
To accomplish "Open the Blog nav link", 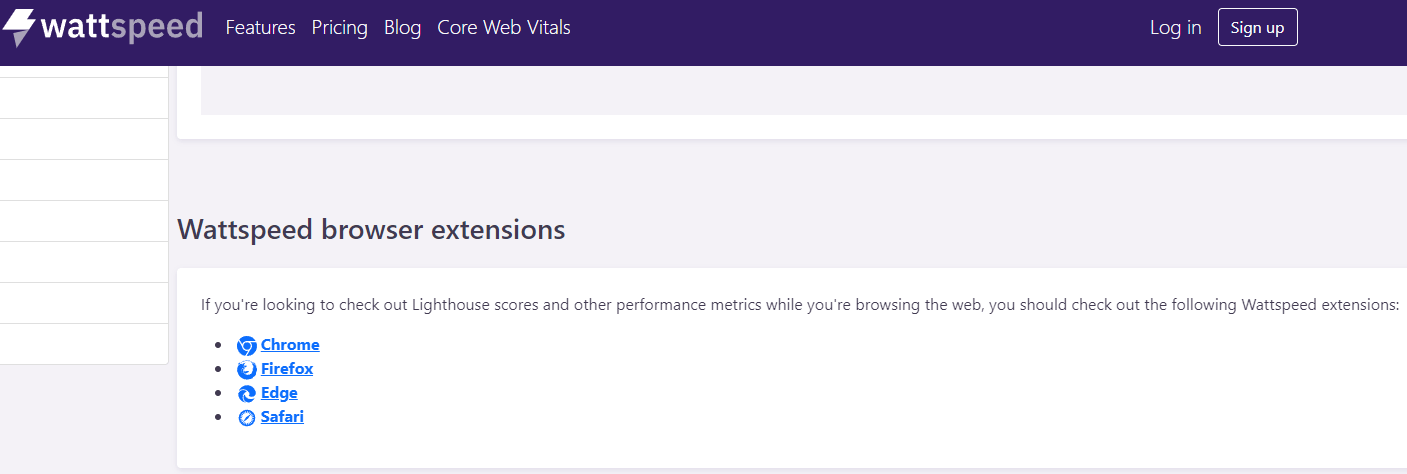I will pyautogui.click(x=402, y=28).
